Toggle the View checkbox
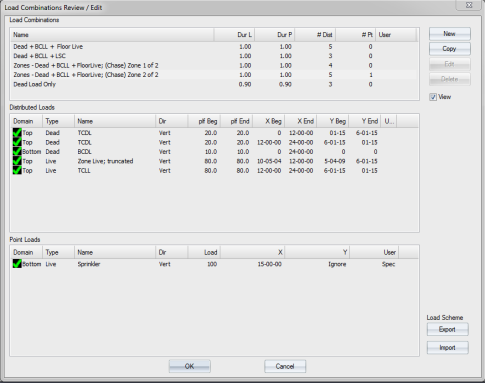This screenshot has width=485, height=383. point(433,97)
